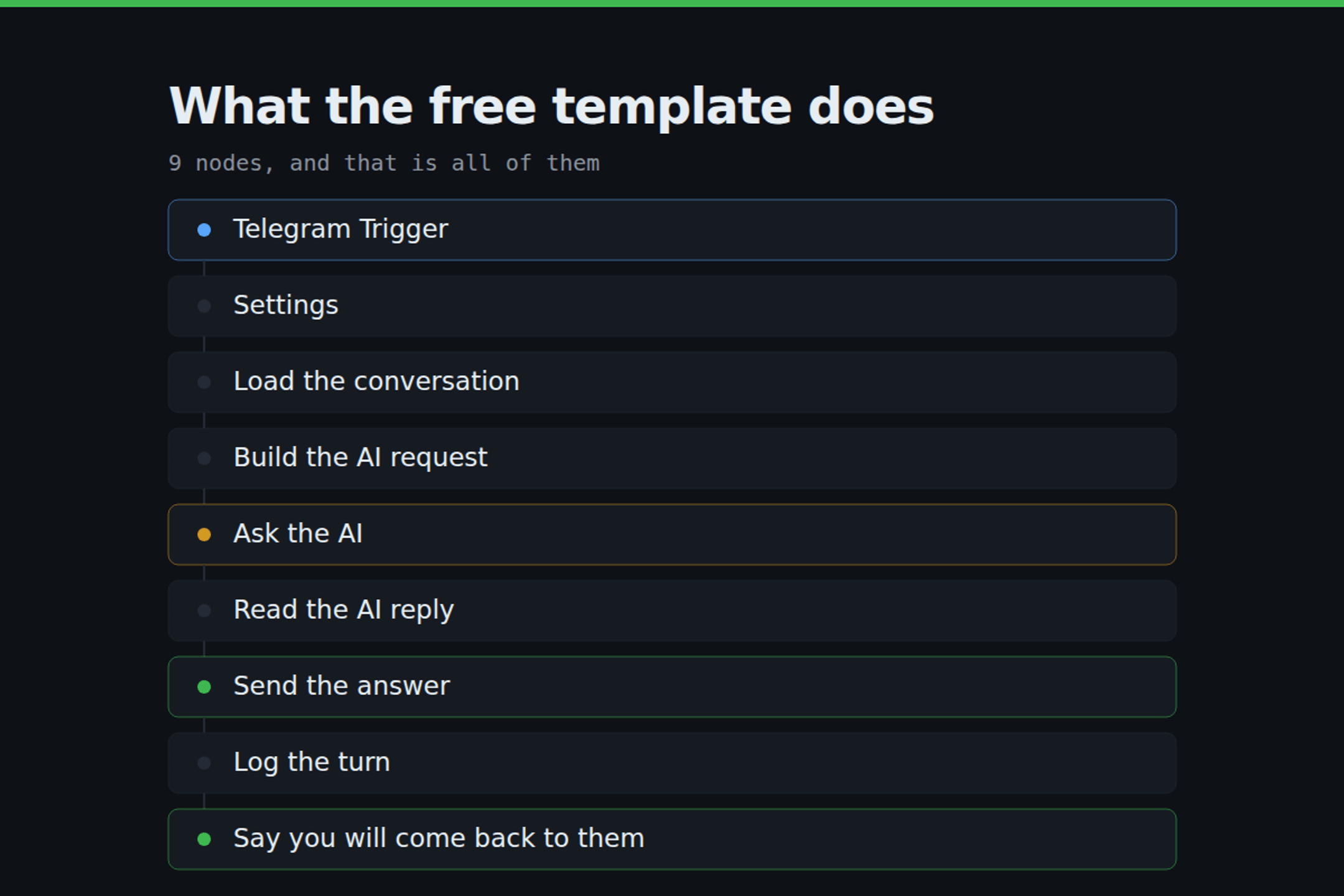Click the green dot beside Say you will come back
The image size is (1344, 896).
pos(204,839)
